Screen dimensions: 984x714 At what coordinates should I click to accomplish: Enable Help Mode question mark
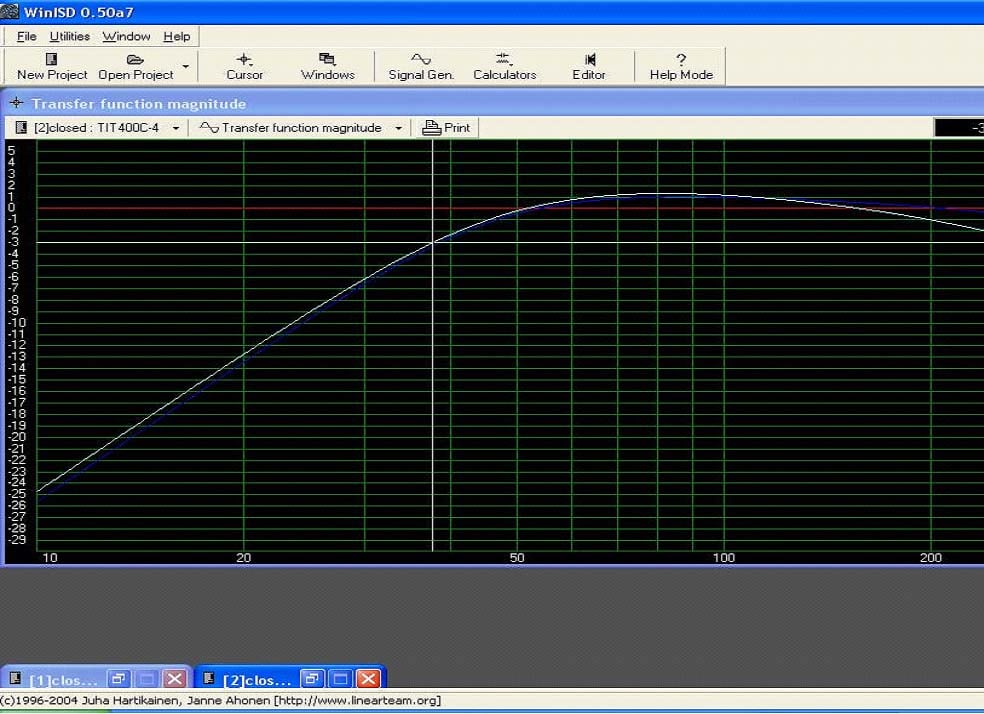click(681, 61)
